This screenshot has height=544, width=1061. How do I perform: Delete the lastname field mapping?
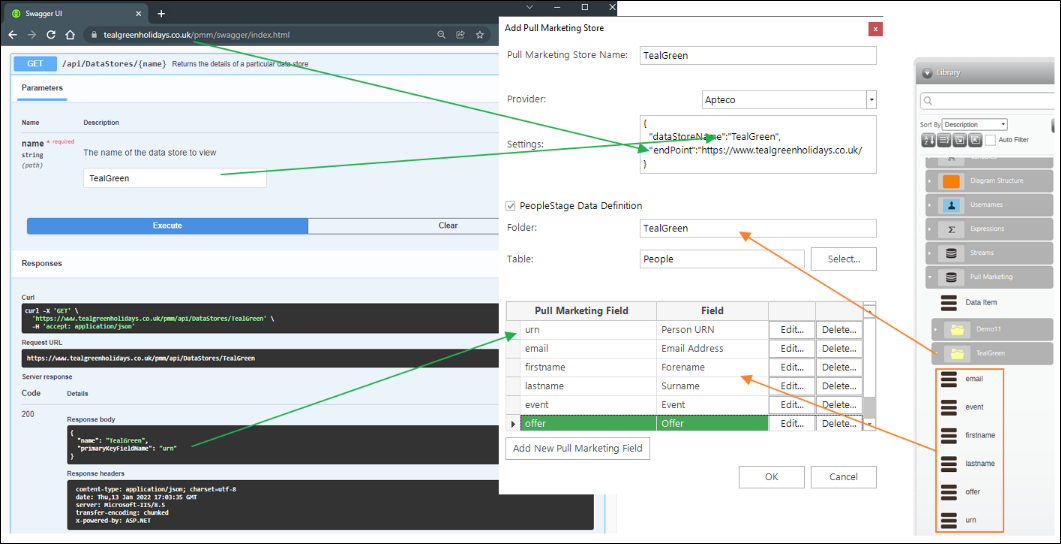839,386
